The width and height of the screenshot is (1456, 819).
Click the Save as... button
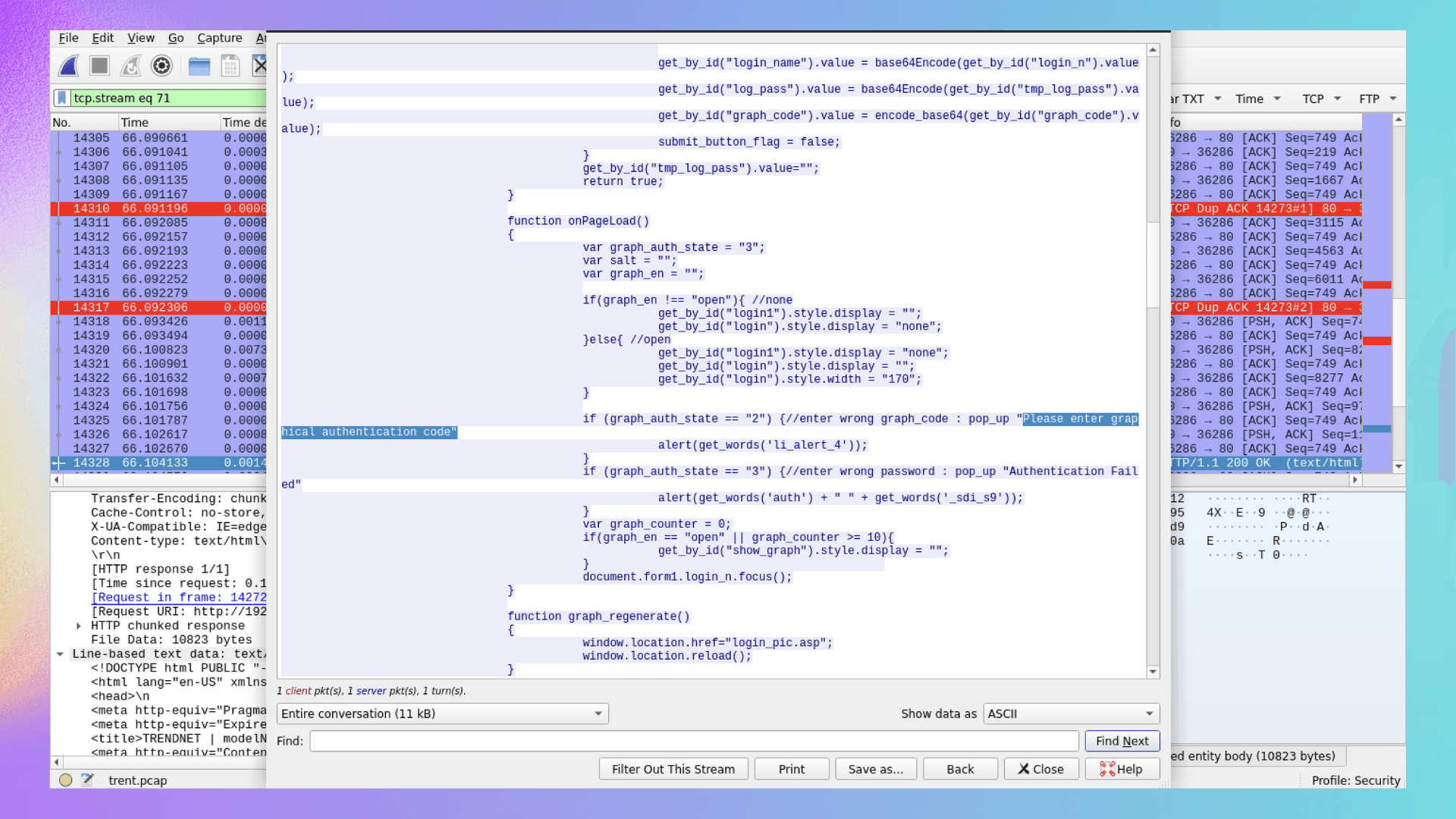pos(876,769)
